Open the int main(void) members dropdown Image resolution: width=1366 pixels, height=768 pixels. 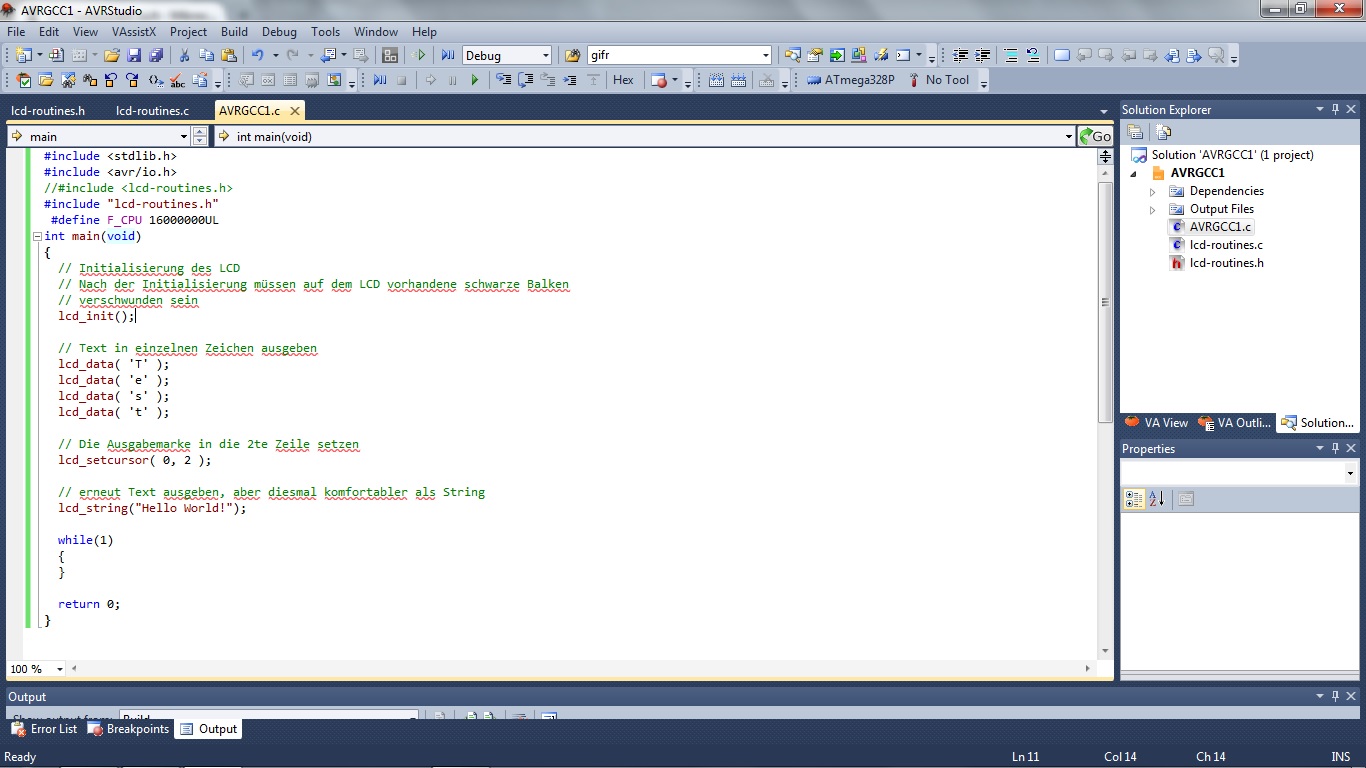(1069, 136)
